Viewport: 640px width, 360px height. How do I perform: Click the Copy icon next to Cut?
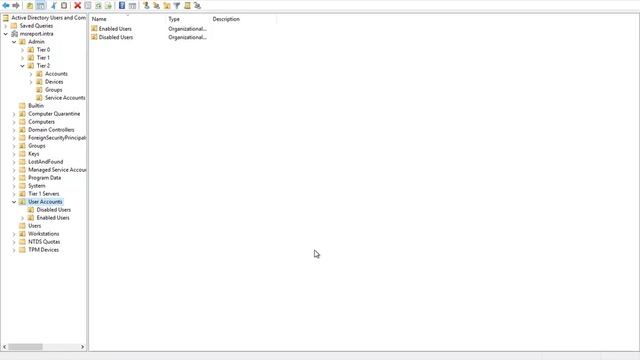coord(64,6)
